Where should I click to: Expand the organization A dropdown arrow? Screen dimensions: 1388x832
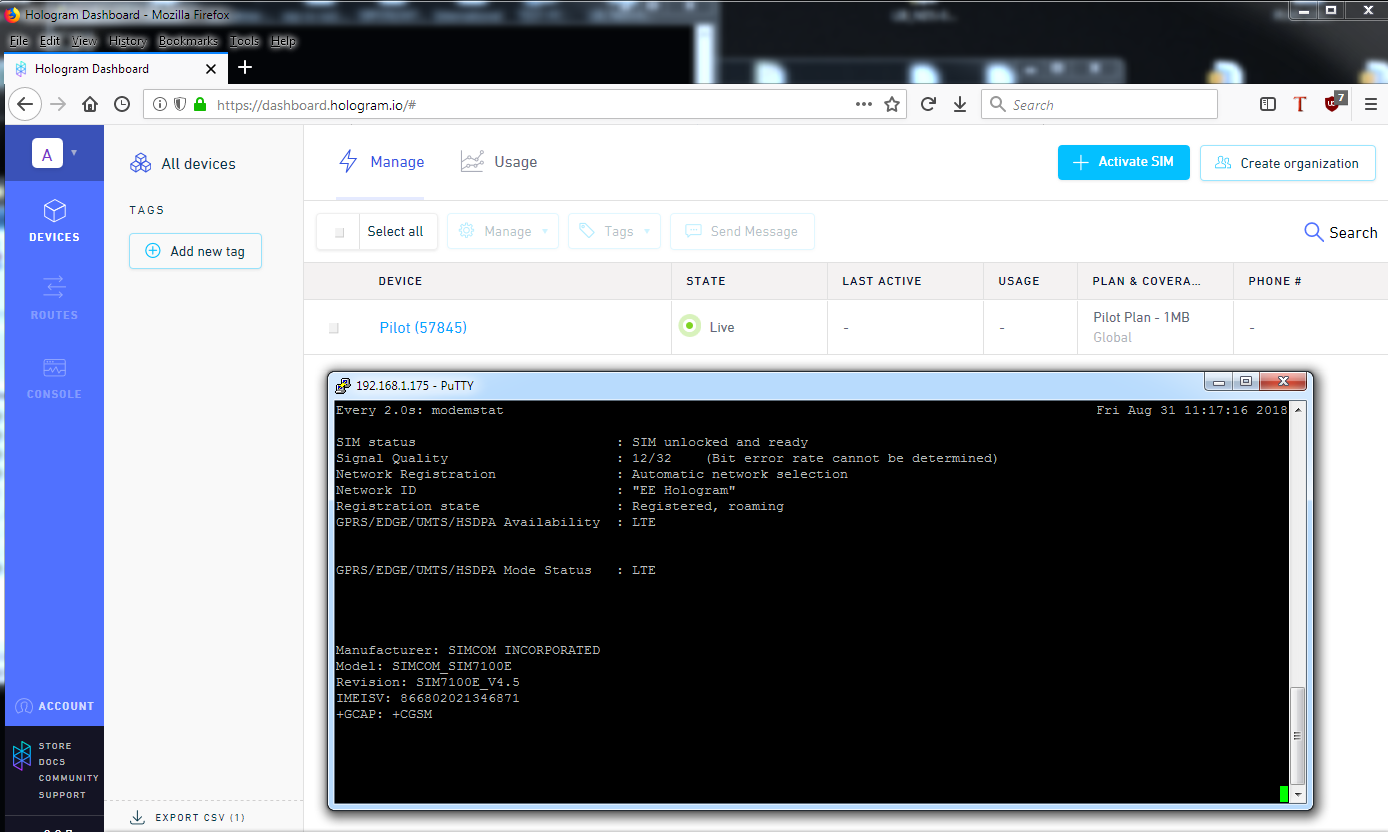(x=74, y=153)
